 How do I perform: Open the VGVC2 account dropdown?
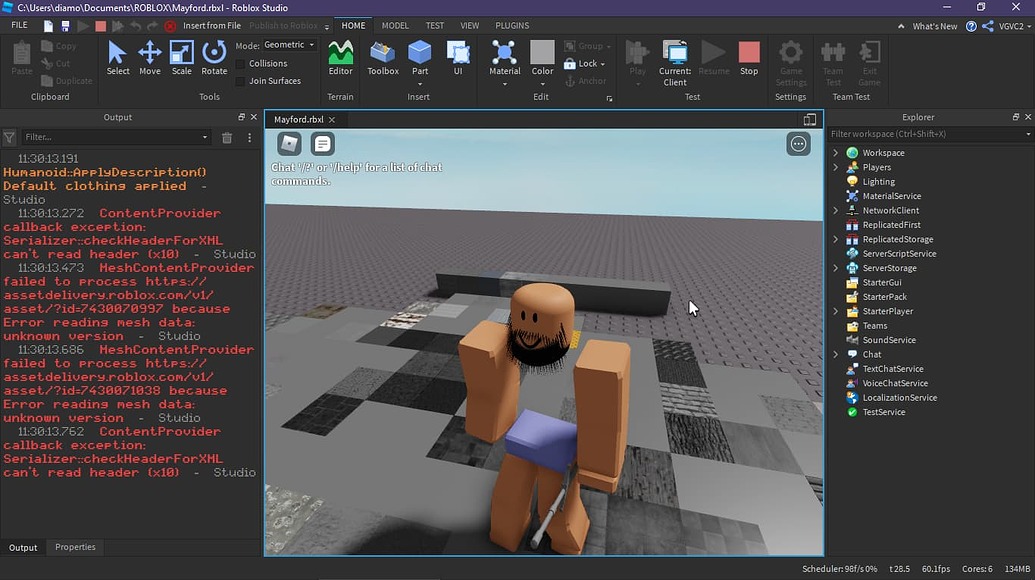click(1015, 26)
